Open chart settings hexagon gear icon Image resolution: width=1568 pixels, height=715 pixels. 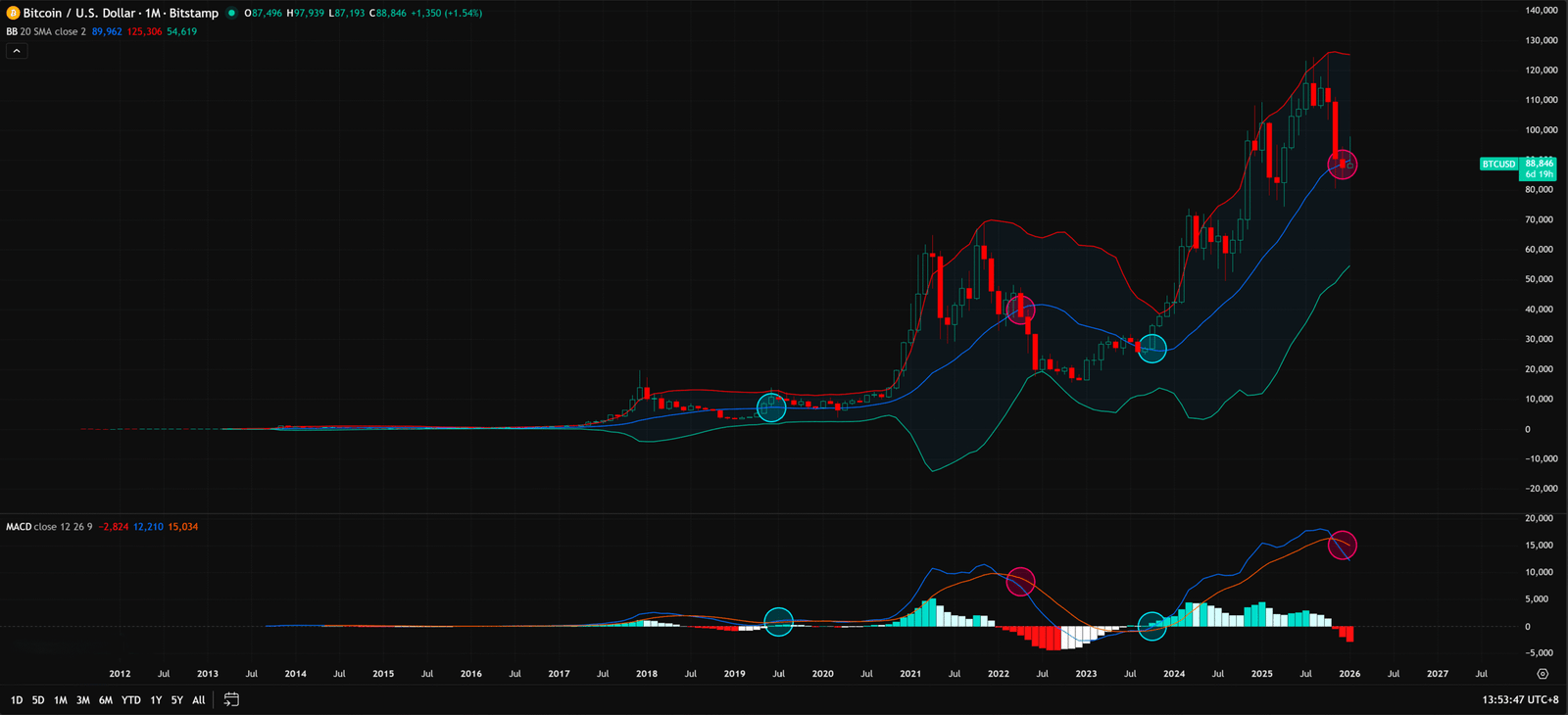pos(1543,674)
